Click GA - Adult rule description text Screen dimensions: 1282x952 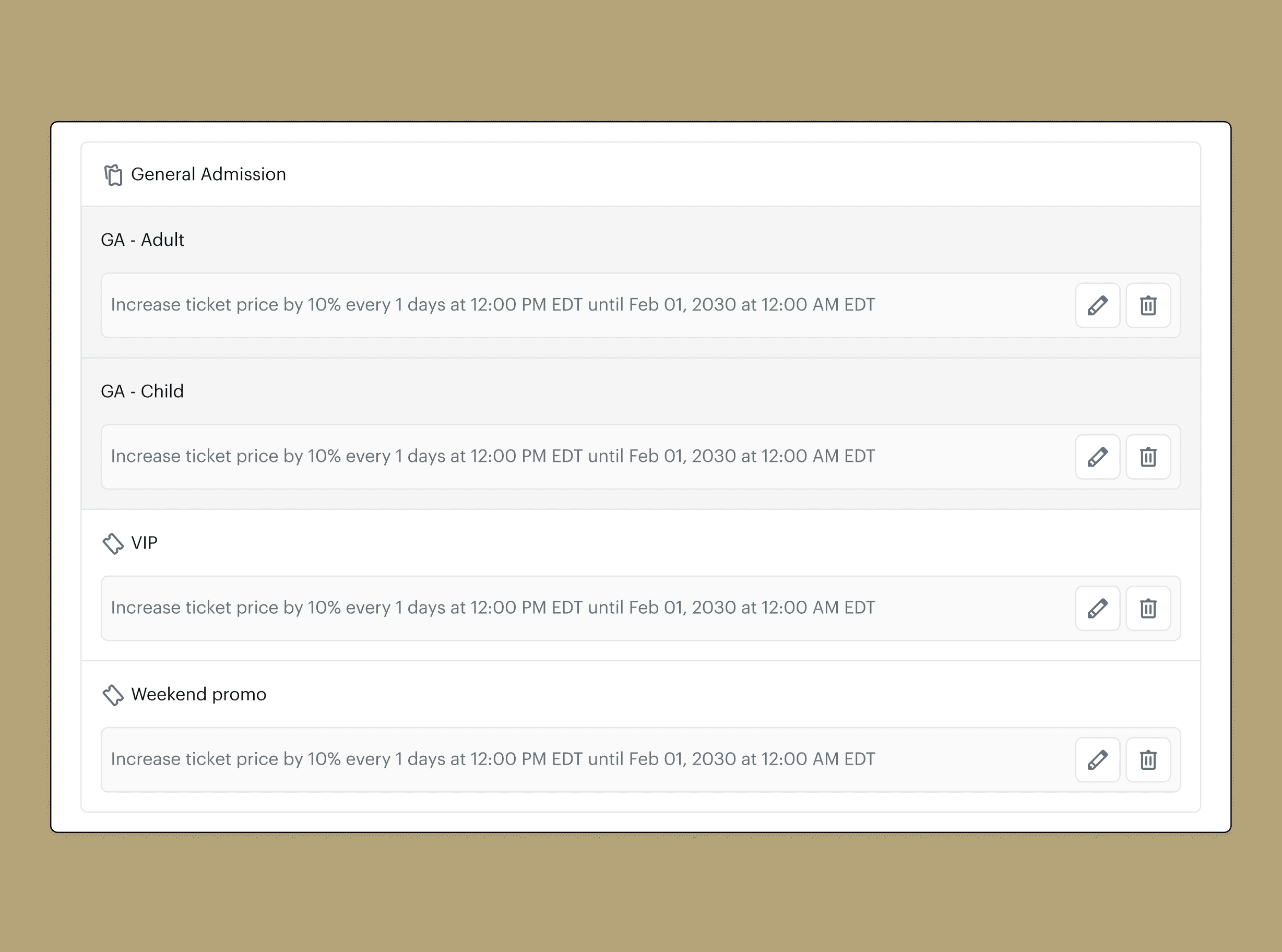click(493, 305)
